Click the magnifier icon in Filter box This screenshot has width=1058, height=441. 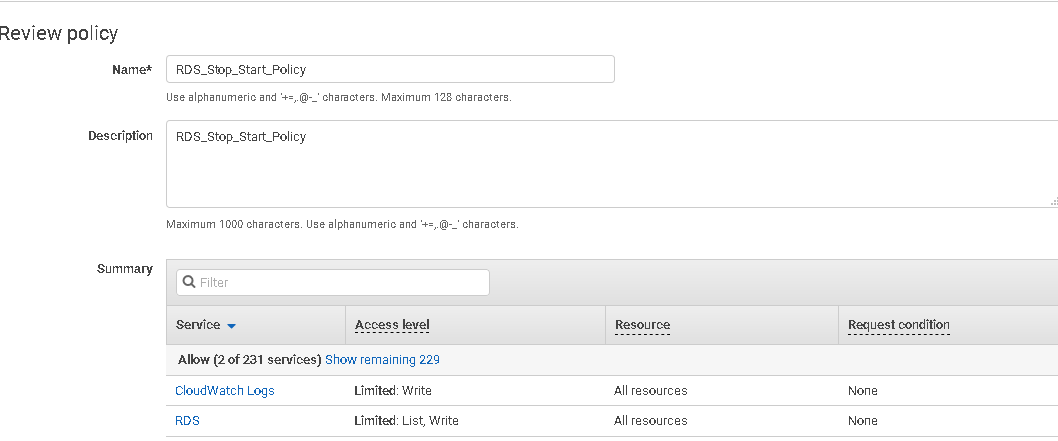[189, 282]
